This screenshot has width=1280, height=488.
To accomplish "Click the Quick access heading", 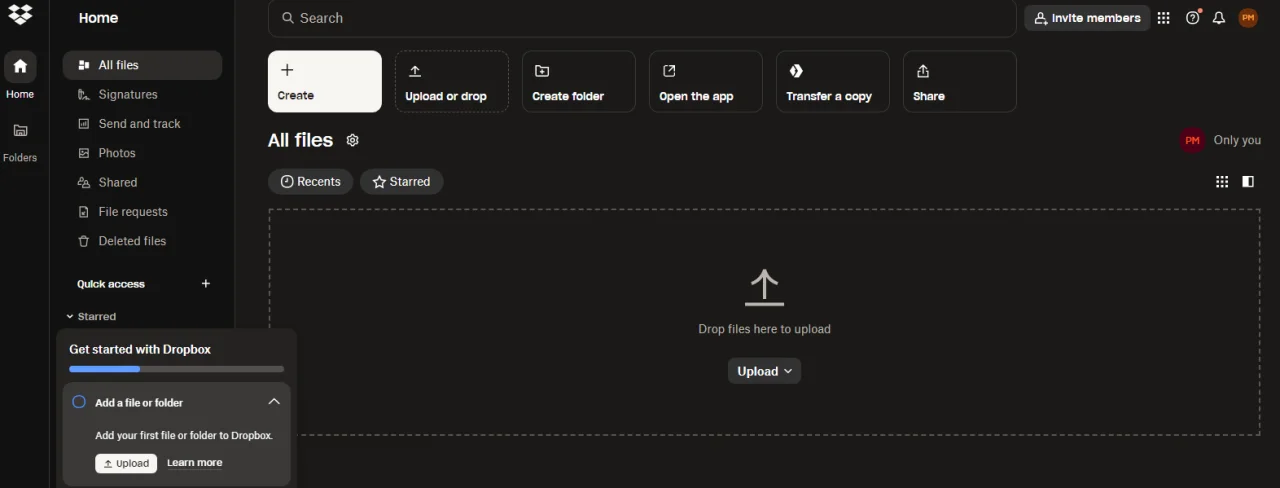I will [x=111, y=284].
